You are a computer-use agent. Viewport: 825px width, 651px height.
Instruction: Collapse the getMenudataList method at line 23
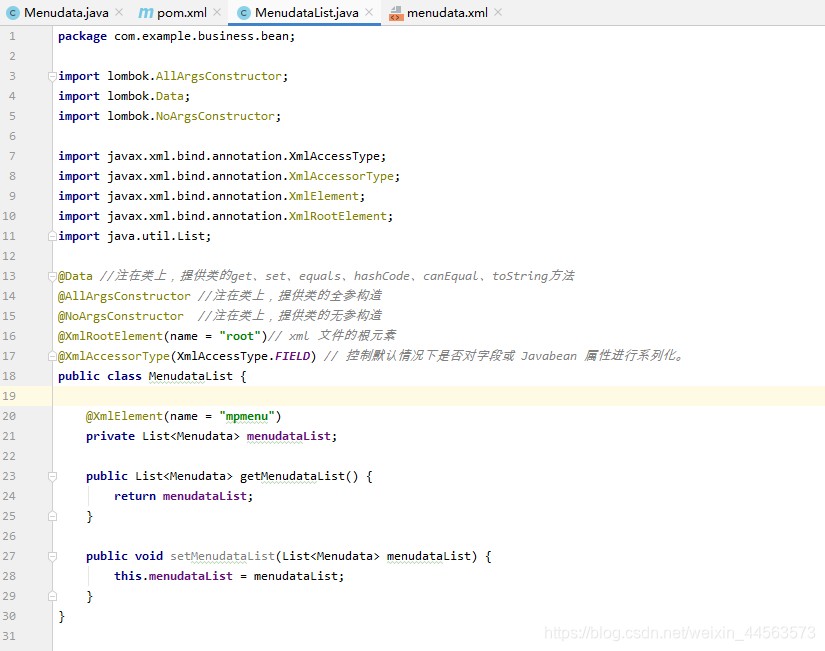tap(52, 476)
